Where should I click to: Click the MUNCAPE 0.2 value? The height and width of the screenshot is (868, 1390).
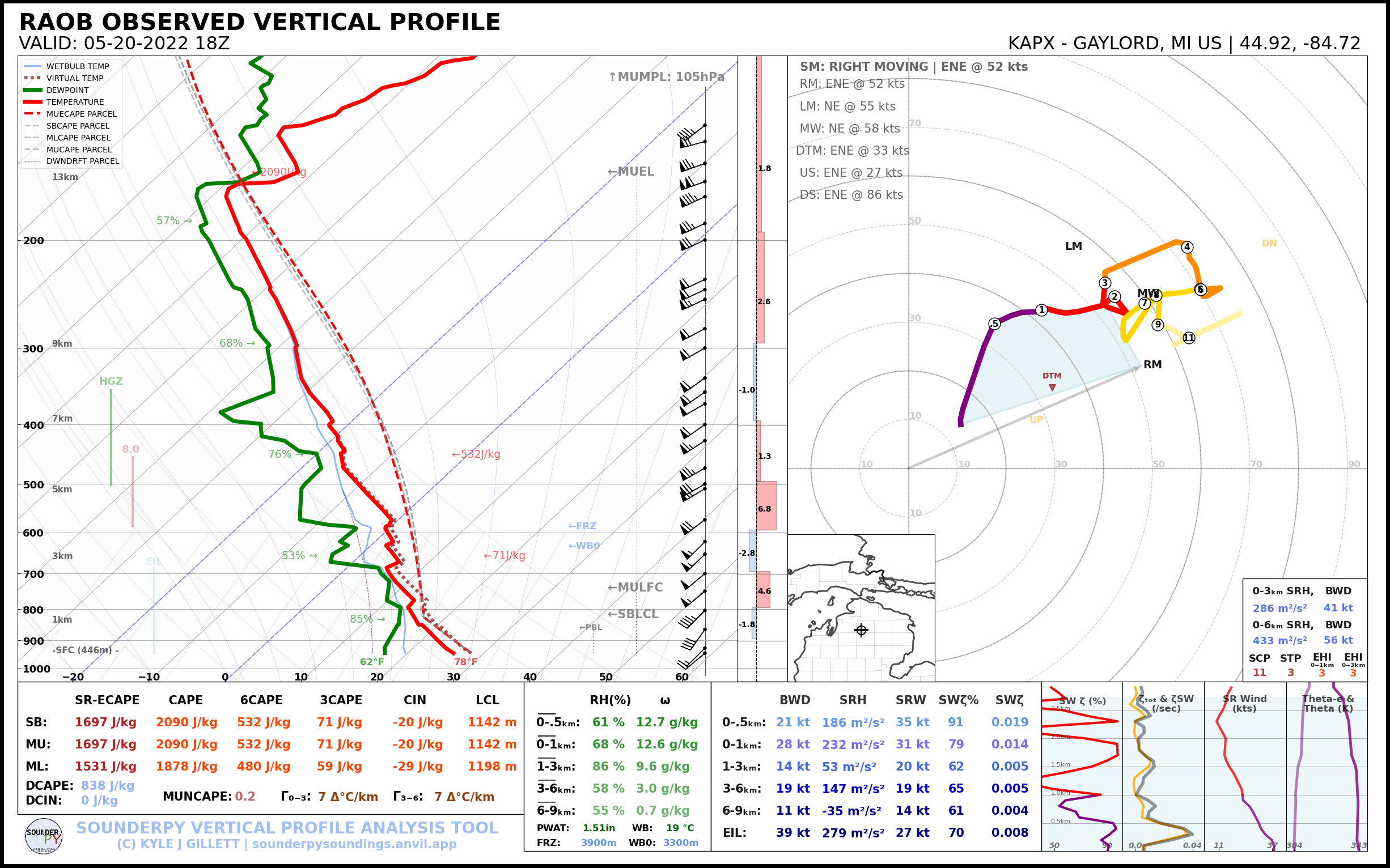(245, 797)
